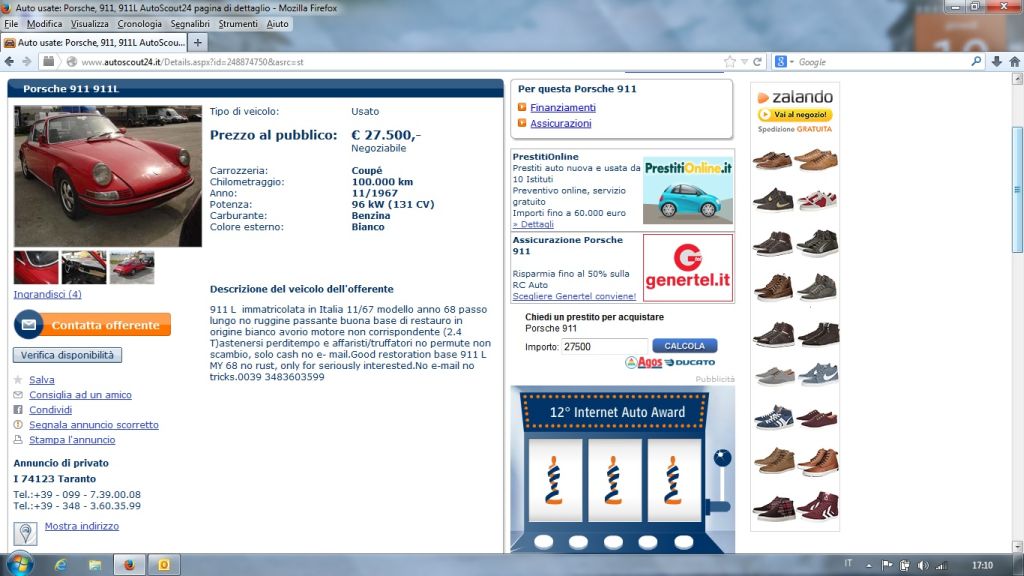Click the Salva link

click(x=42, y=379)
